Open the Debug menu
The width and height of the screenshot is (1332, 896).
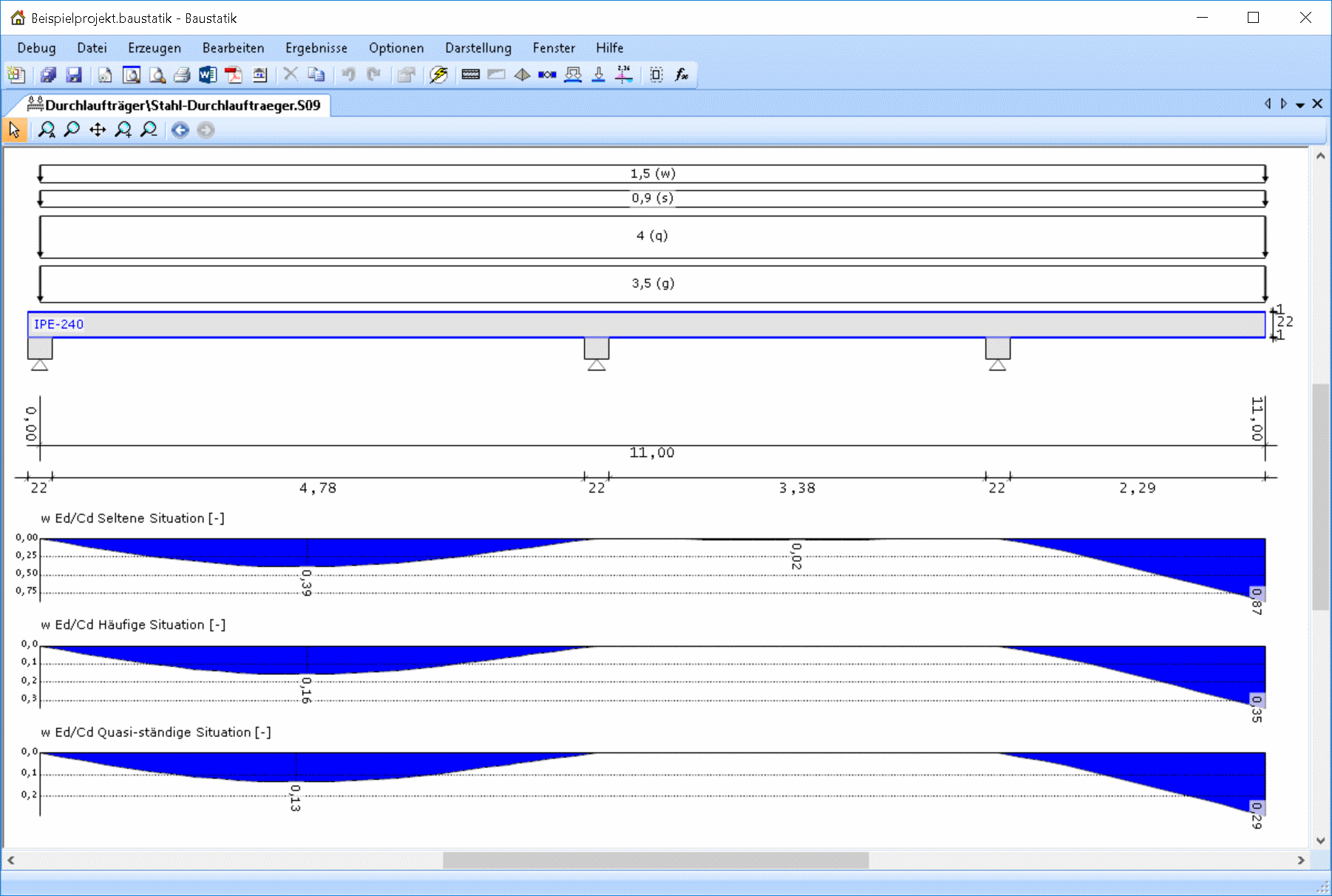pyautogui.click(x=36, y=48)
